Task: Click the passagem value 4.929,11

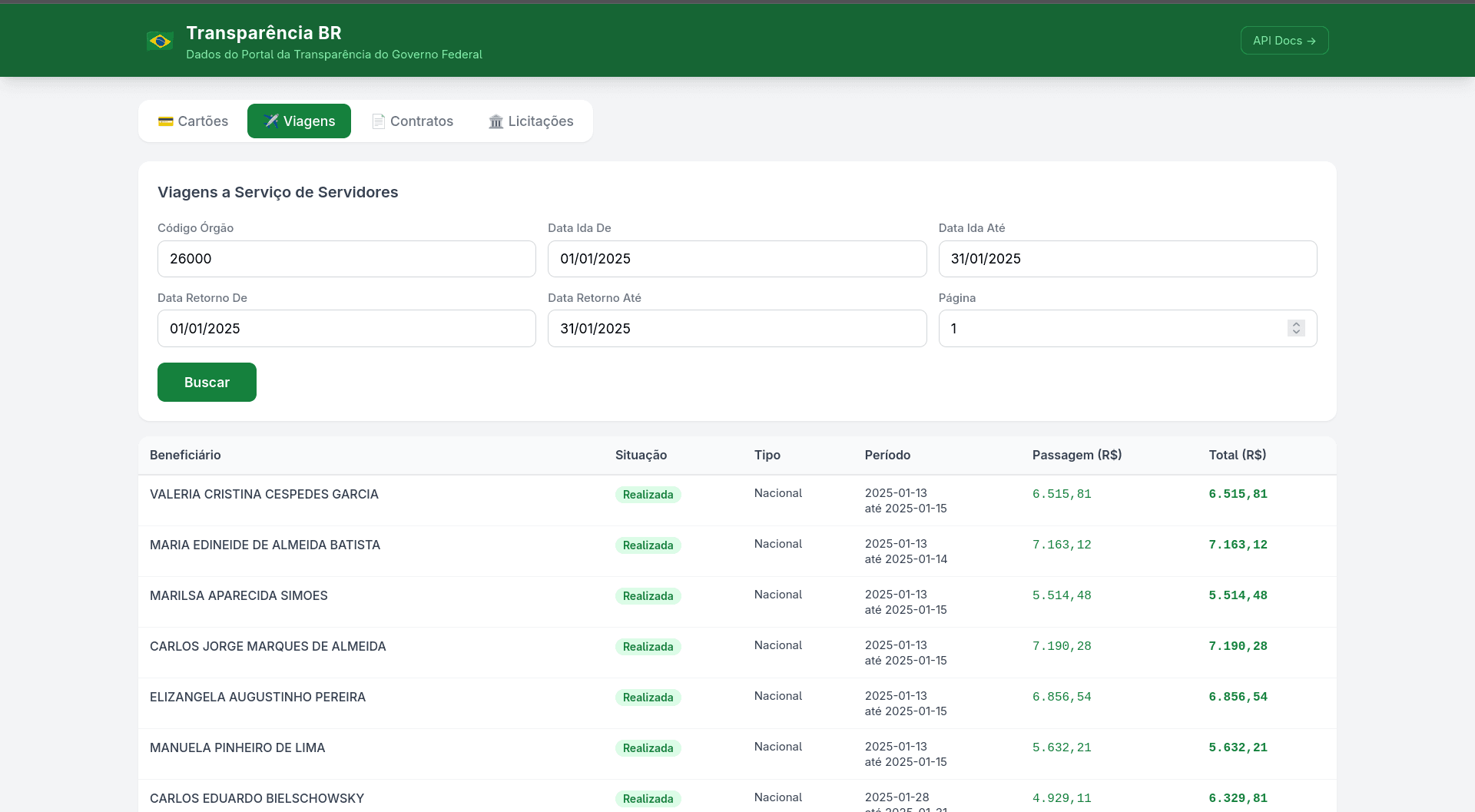Action: pyautogui.click(x=1062, y=798)
